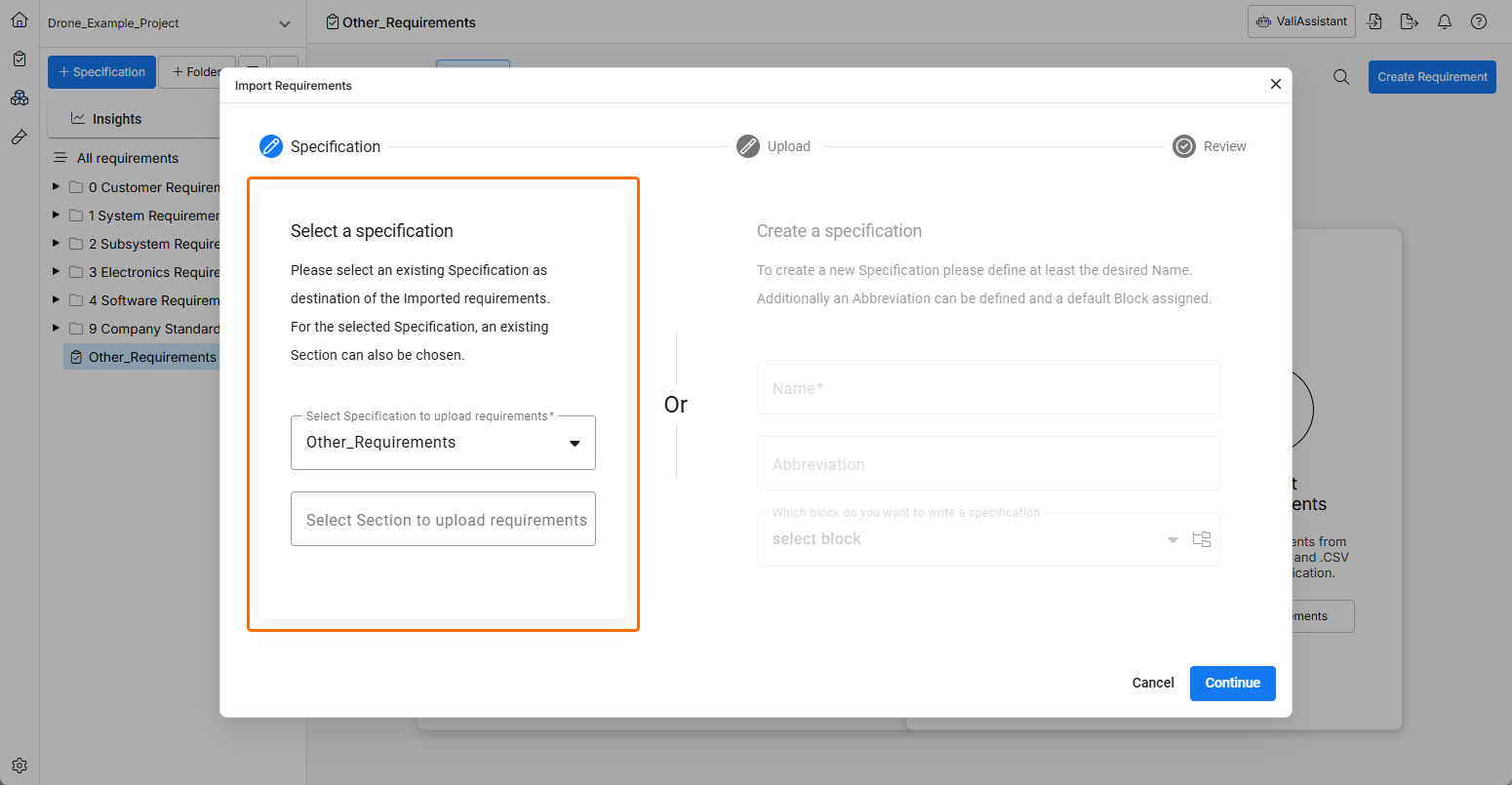
Task: Select the 9 Company Standards folder row
Action: [145, 329]
